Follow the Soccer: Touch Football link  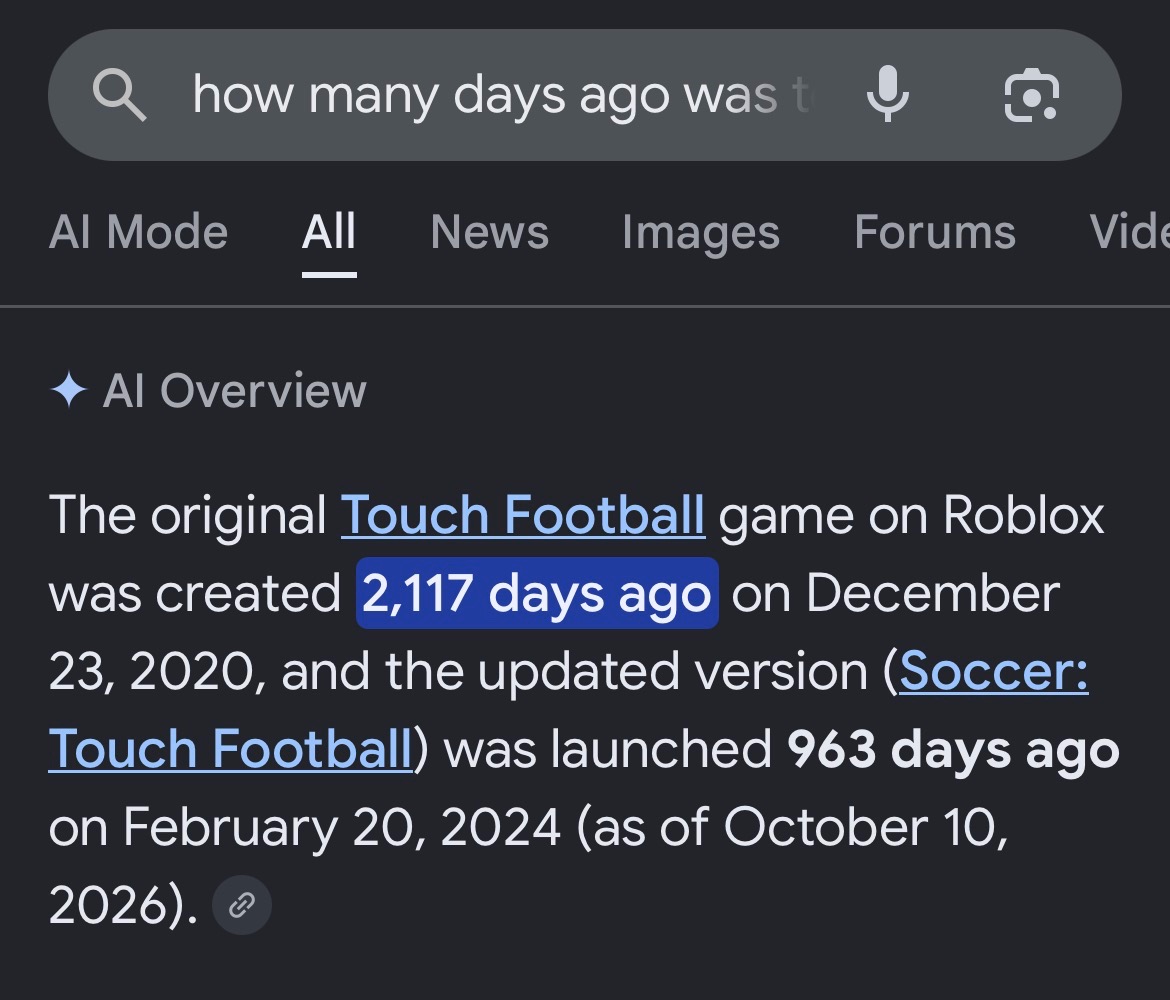tap(569, 710)
